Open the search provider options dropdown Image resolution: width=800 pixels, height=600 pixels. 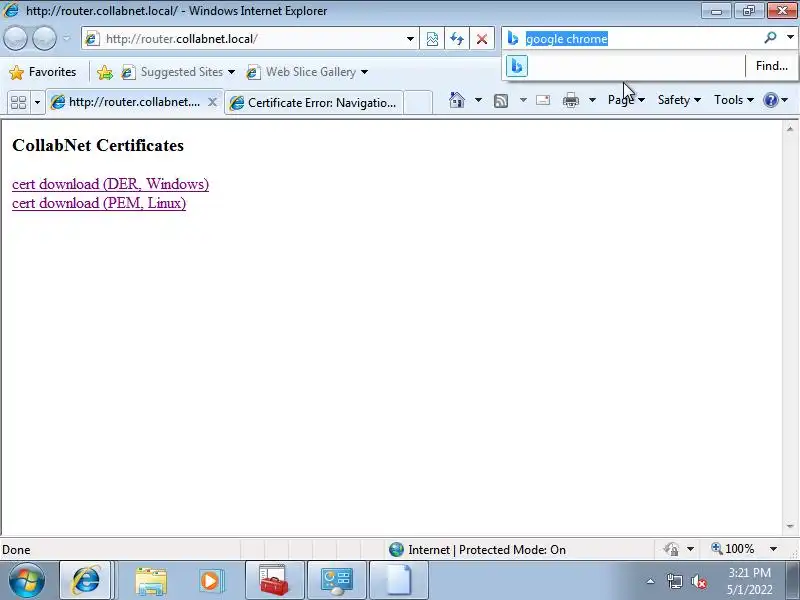[x=790, y=37]
